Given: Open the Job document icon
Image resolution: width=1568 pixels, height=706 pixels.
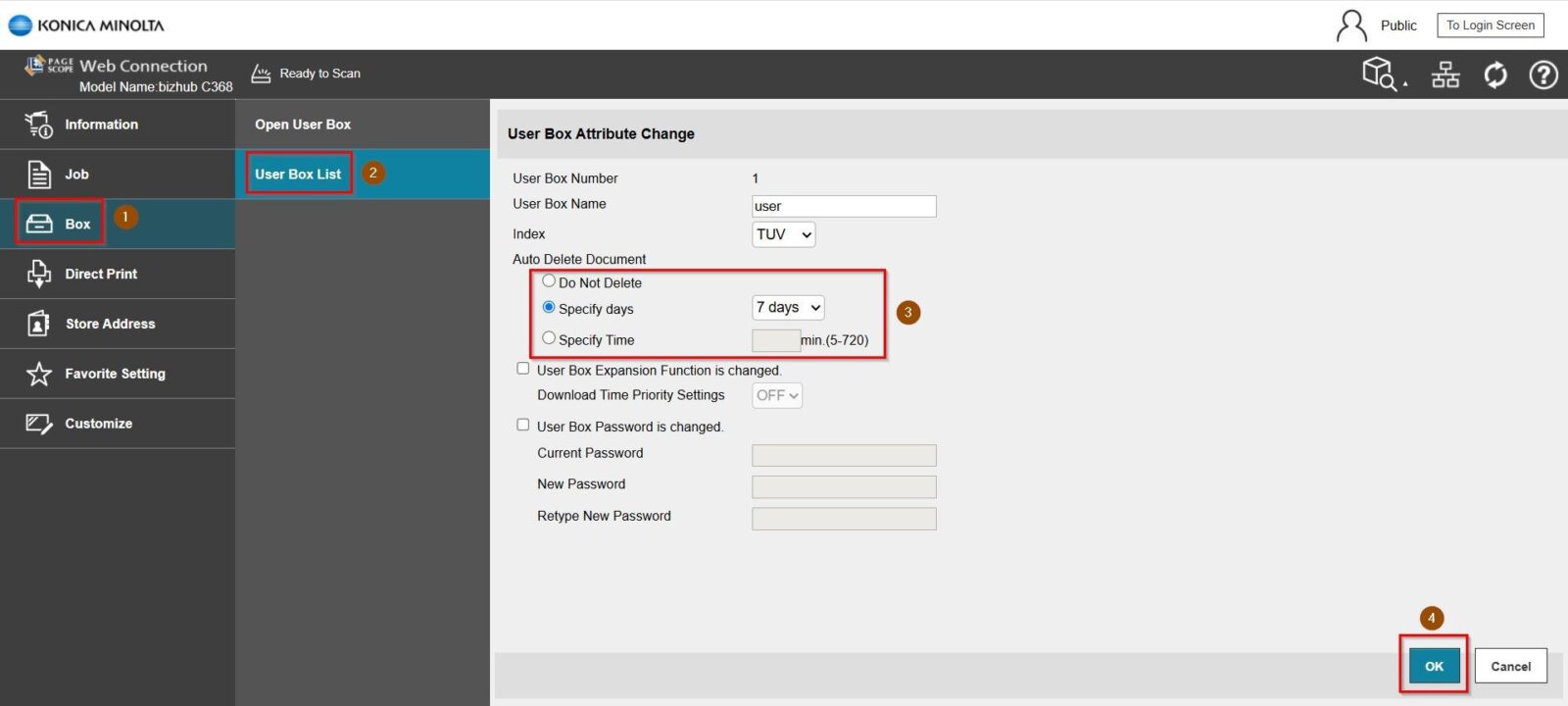Looking at the screenshot, I should (x=39, y=175).
